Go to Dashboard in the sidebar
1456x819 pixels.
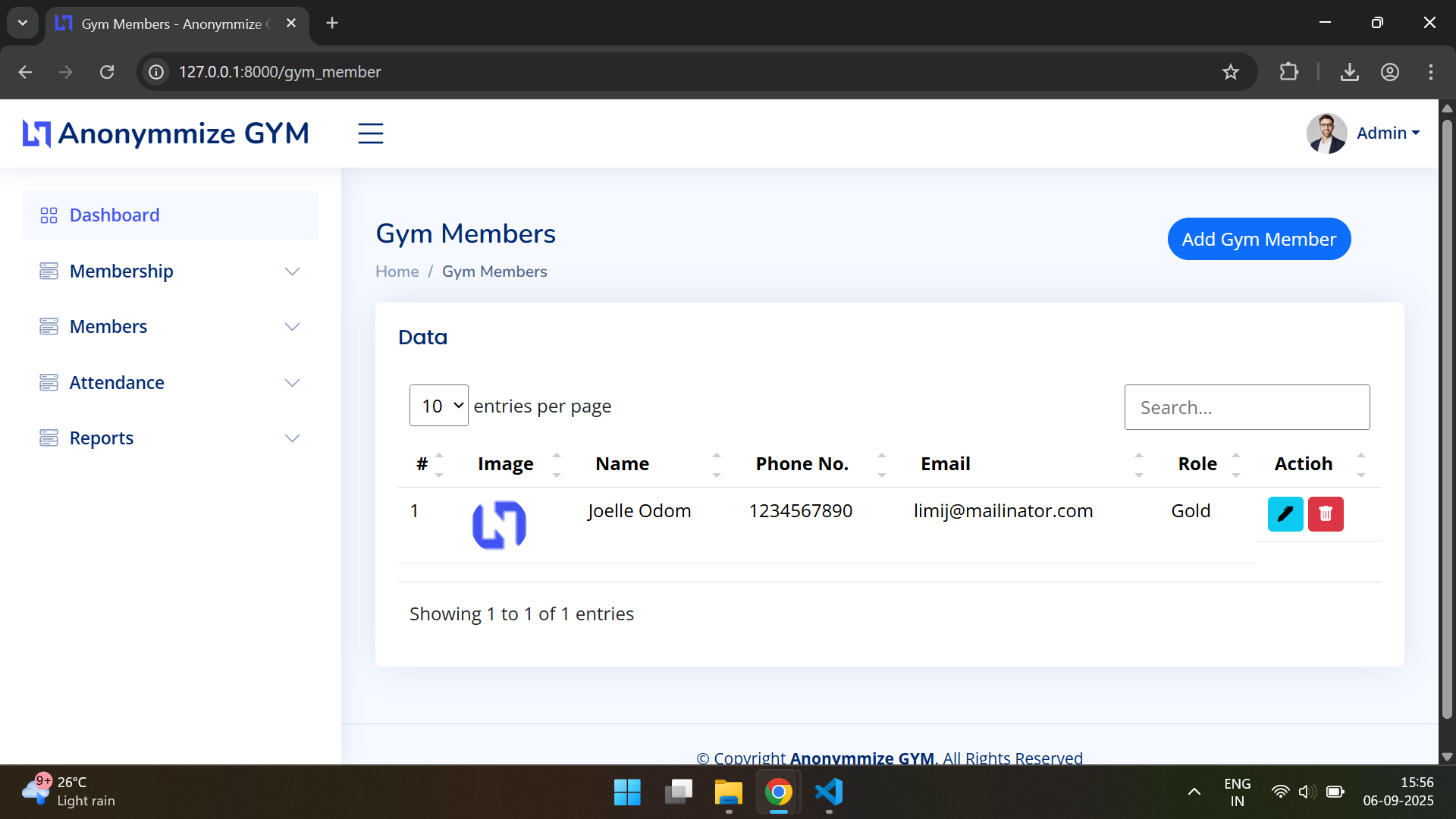(171, 215)
